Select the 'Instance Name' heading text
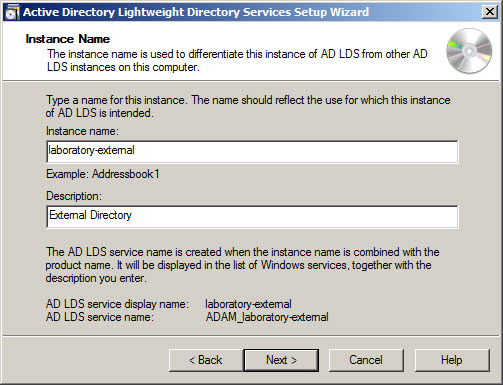This screenshot has width=503, height=385. (68, 39)
